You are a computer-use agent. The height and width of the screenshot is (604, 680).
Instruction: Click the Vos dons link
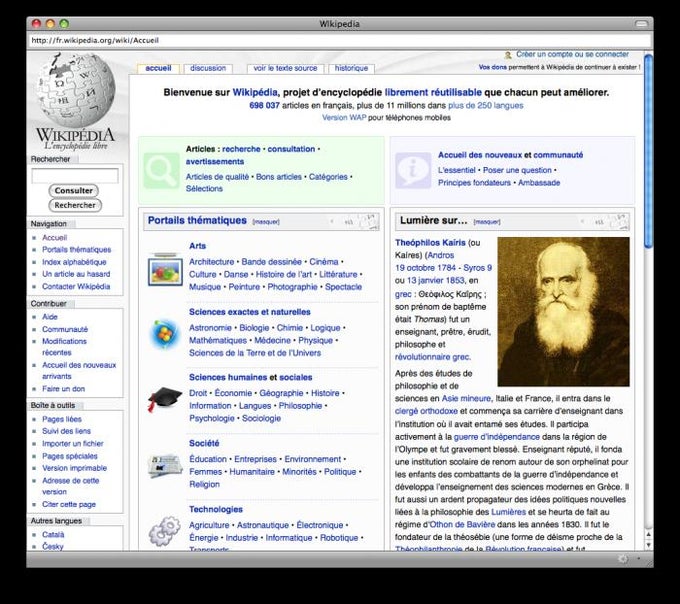click(492, 67)
